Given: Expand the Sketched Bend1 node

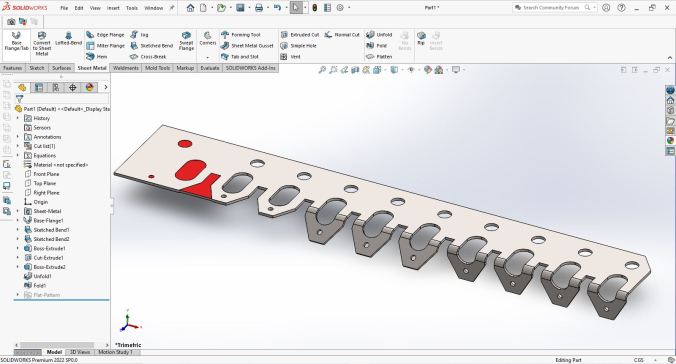Looking at the screenshot, I should 18,230.
